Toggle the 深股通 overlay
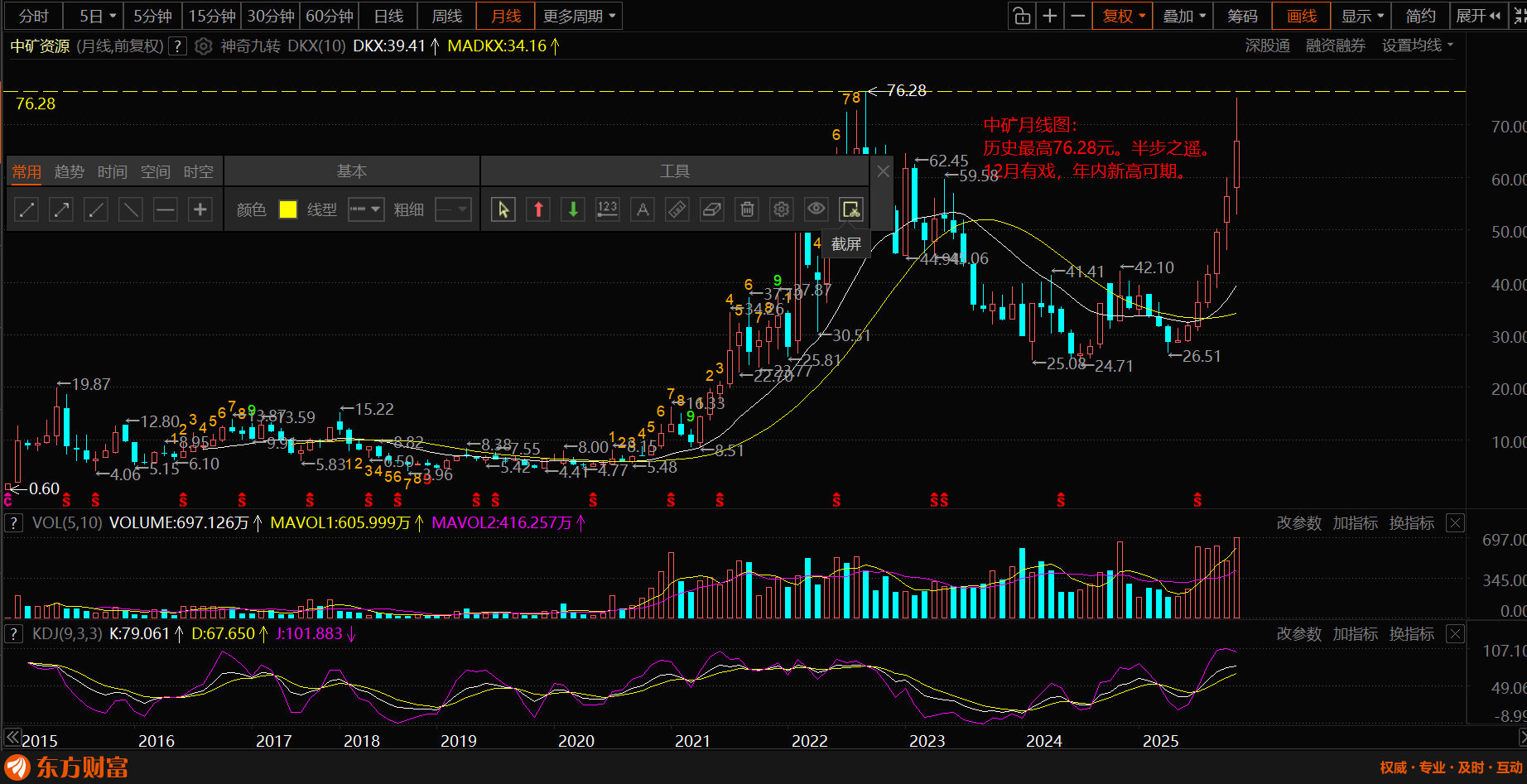Viewport: 1527px width, 784px height. tap(1267, 46)
